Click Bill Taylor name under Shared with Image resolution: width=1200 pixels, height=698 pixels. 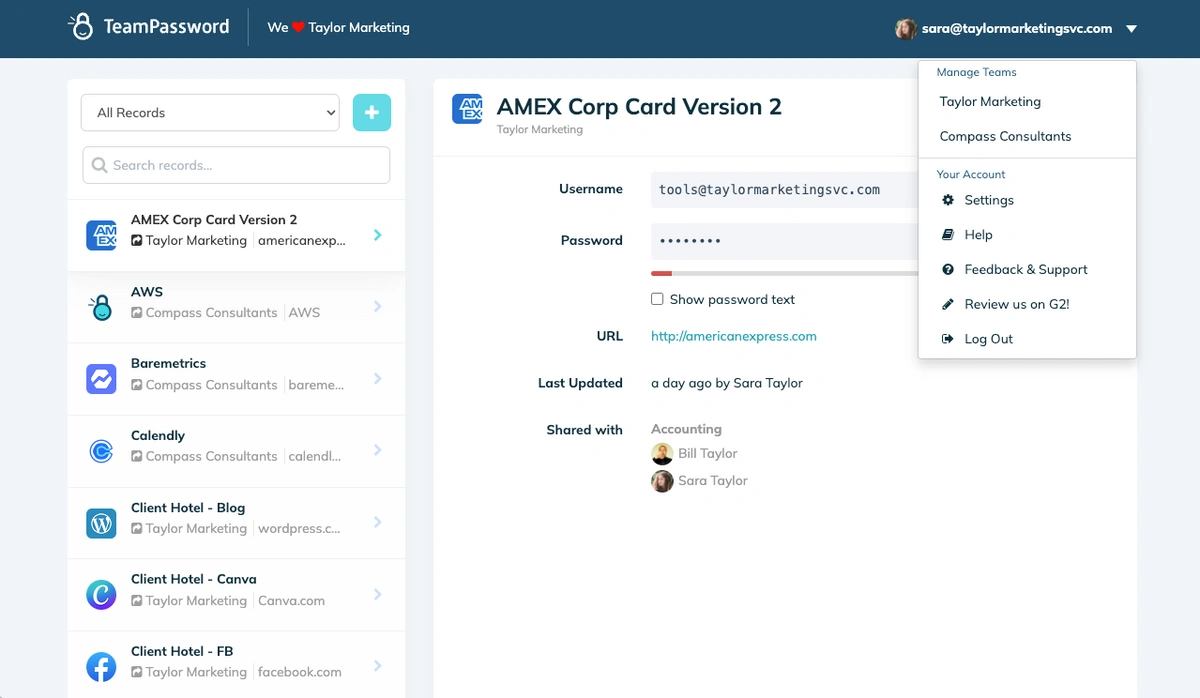pyautogui.click(x=707, y=454)
